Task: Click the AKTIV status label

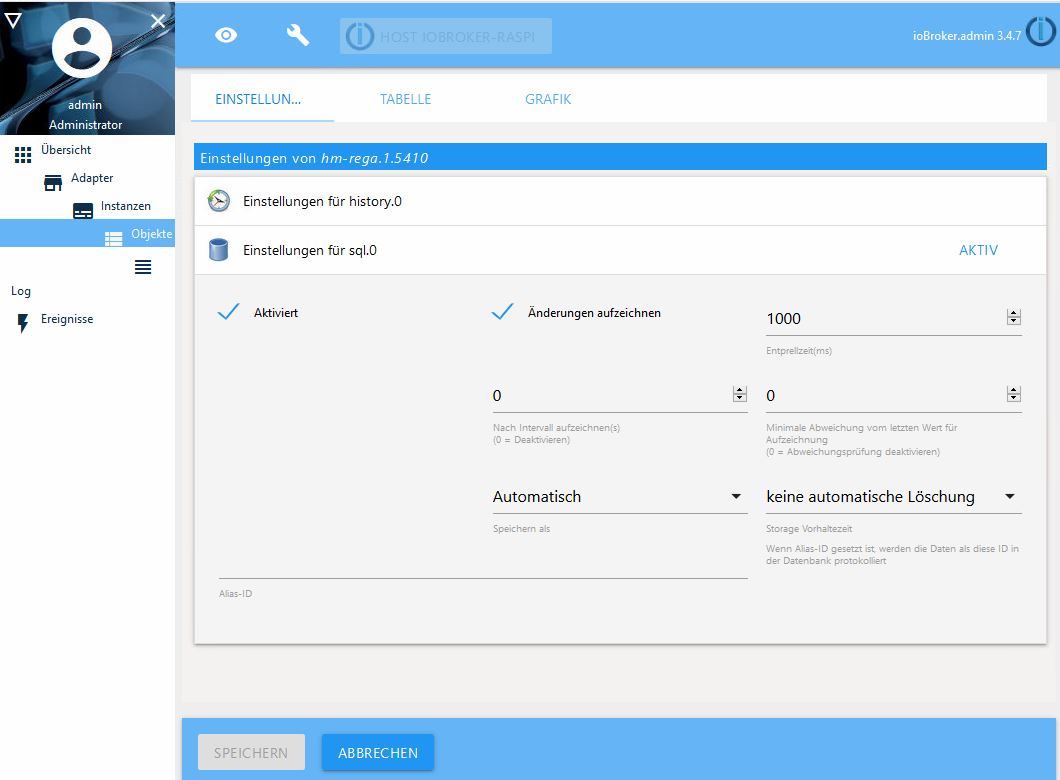Action: (x=978, y=250)
